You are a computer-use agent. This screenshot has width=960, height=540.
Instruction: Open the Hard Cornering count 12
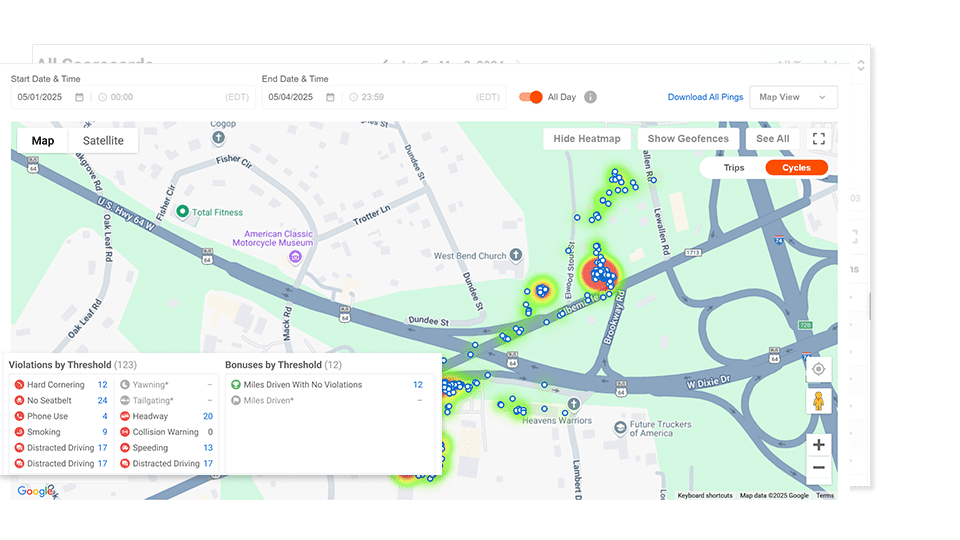pos(102,384)
